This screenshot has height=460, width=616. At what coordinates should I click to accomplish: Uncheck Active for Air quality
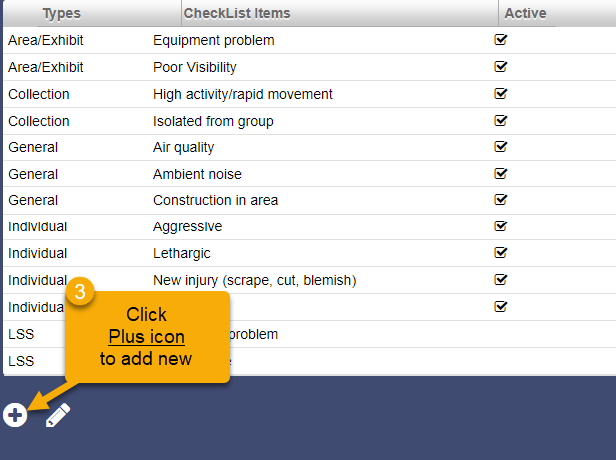coord(500,147)
